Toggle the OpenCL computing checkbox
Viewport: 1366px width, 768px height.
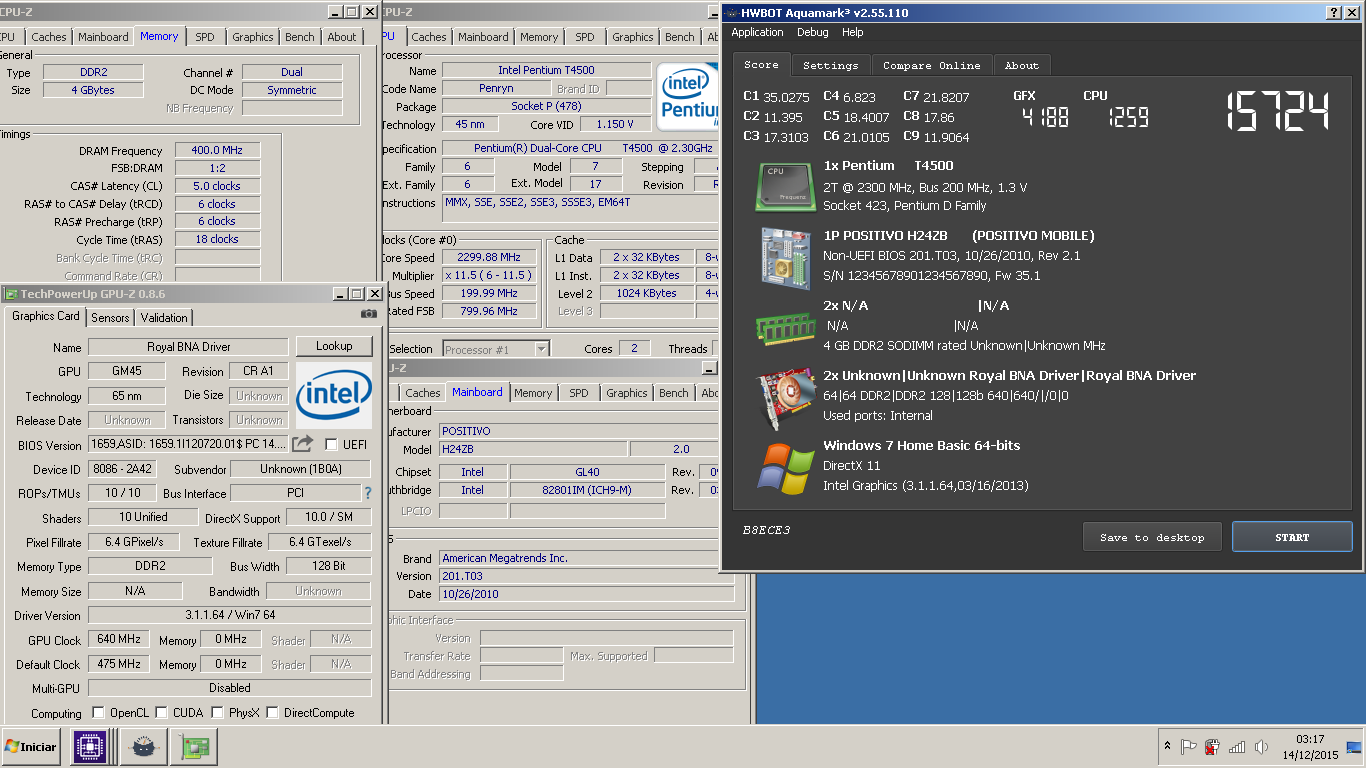coord(98,713)
